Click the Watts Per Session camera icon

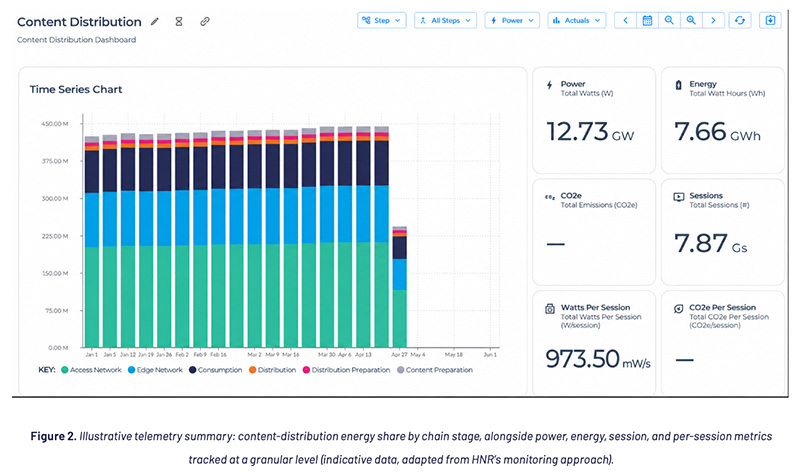[x=549, y=309]
